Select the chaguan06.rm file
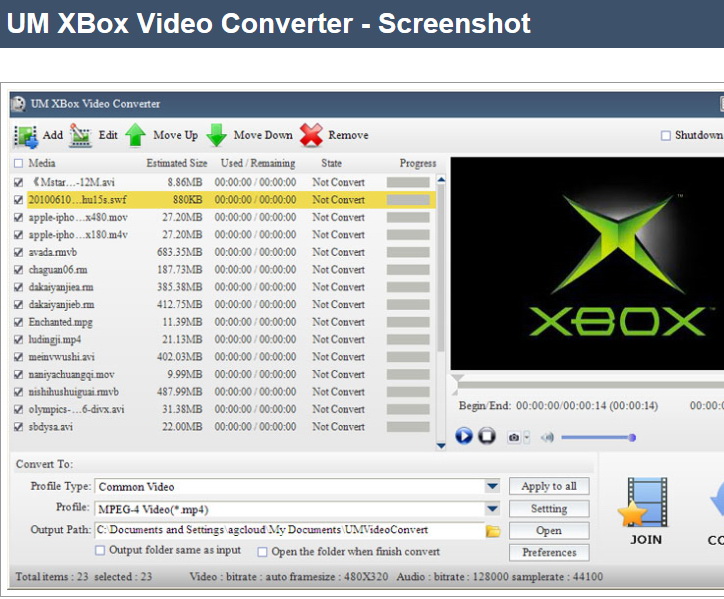724x599 pixels. [58, 270]
